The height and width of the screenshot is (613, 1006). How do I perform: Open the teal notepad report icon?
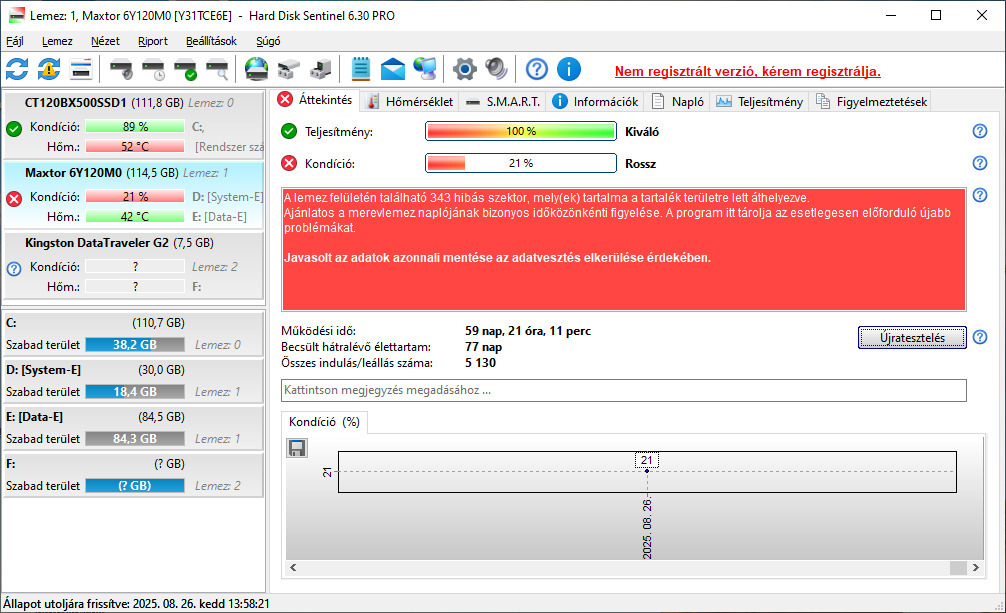click(361, 69)
